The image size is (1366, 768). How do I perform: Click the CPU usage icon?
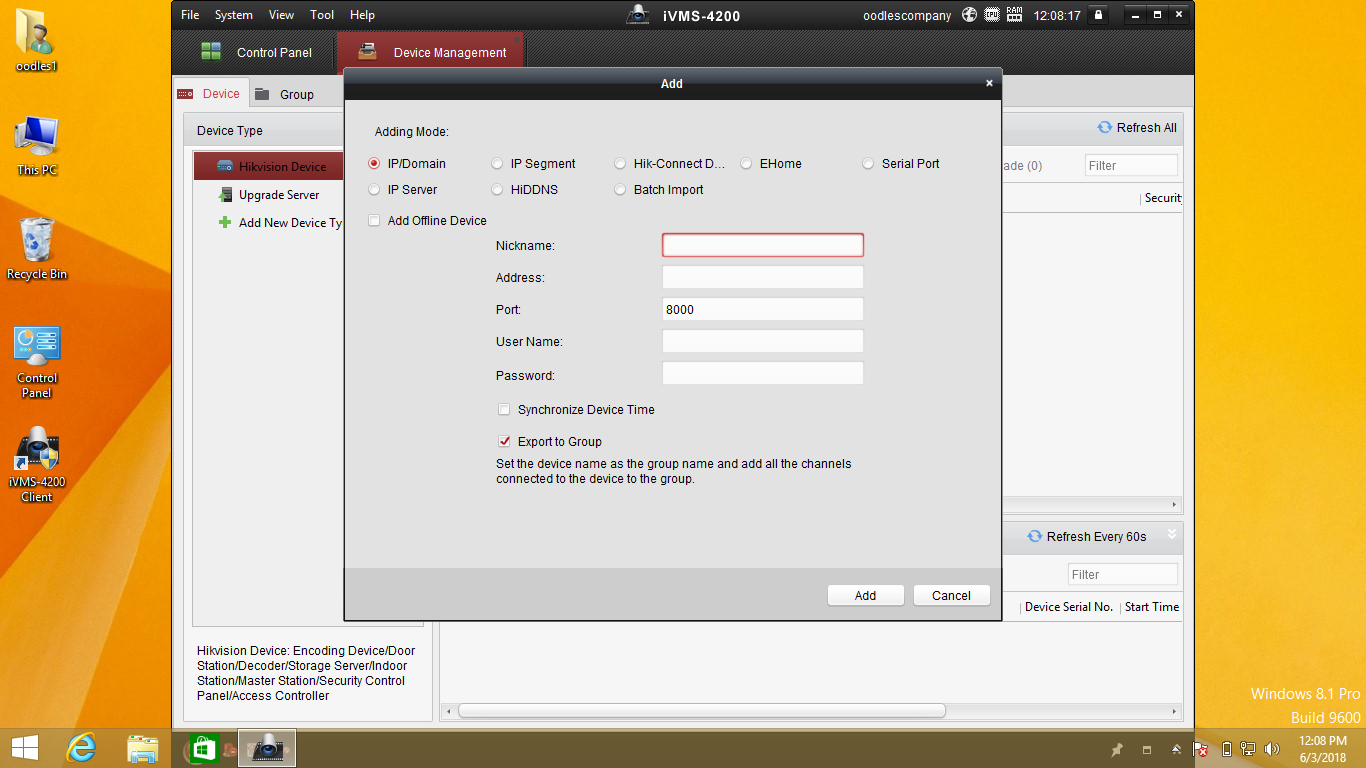click(992, 15)
